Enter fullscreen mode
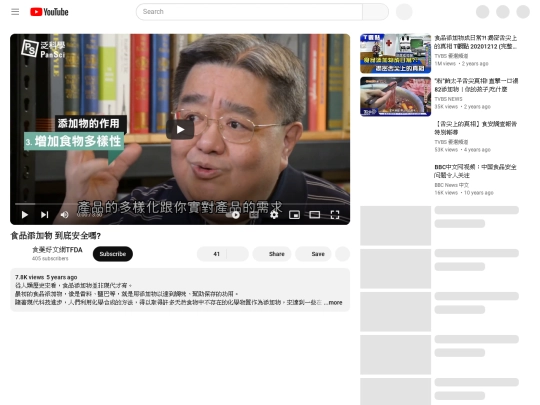540x405 pixels. (x=335, y=215)
